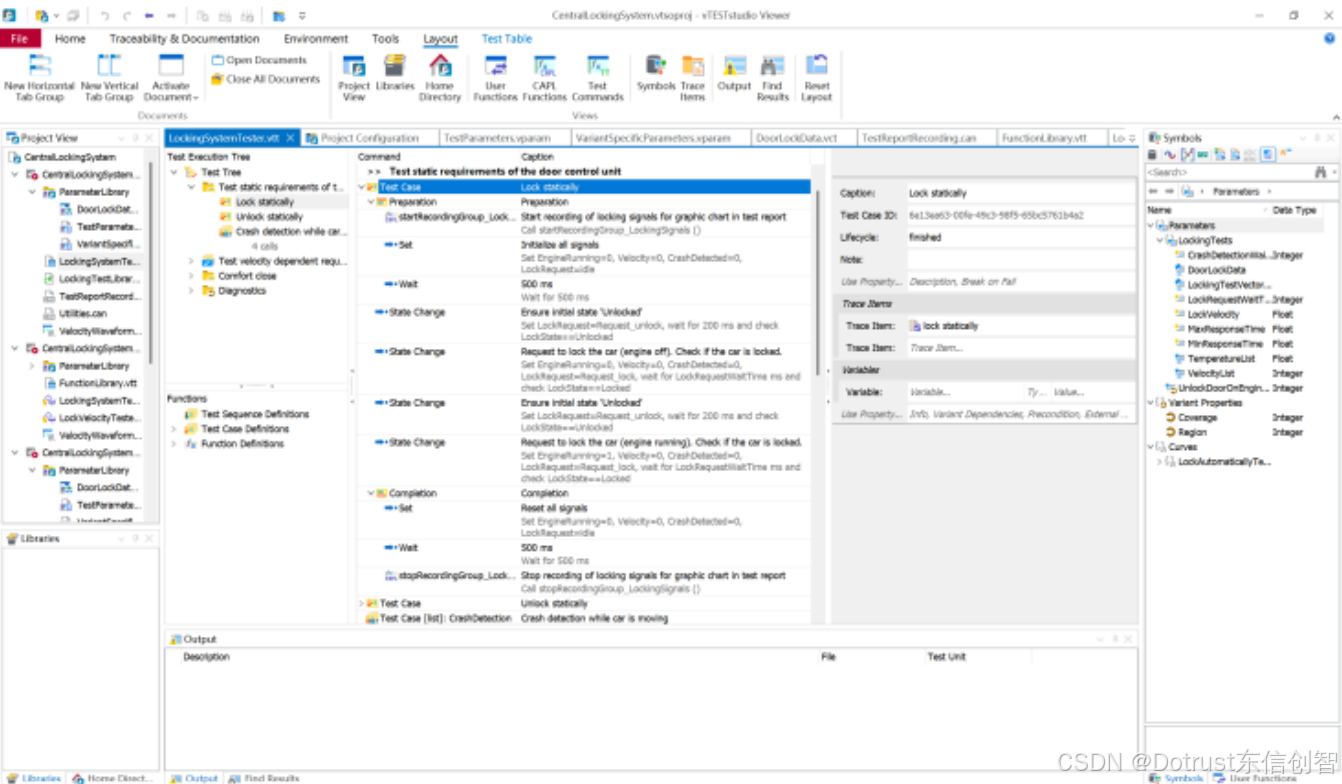Select Crash detection while car item
The image size is (1342, 784).
click(x=291, y=232)
